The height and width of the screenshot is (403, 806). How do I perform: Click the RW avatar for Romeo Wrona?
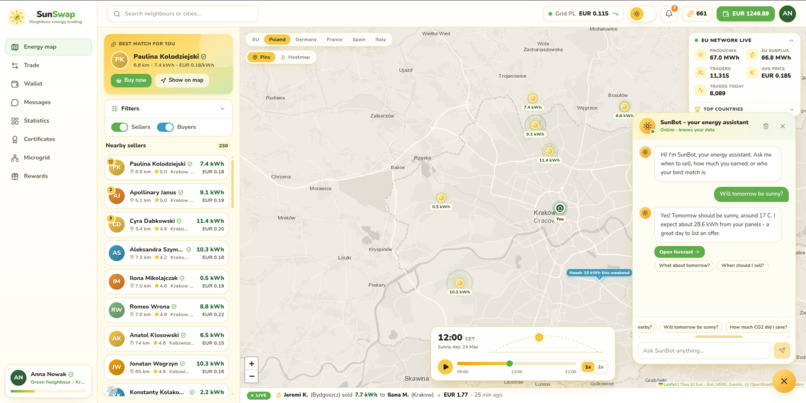[x=117, y=310]
